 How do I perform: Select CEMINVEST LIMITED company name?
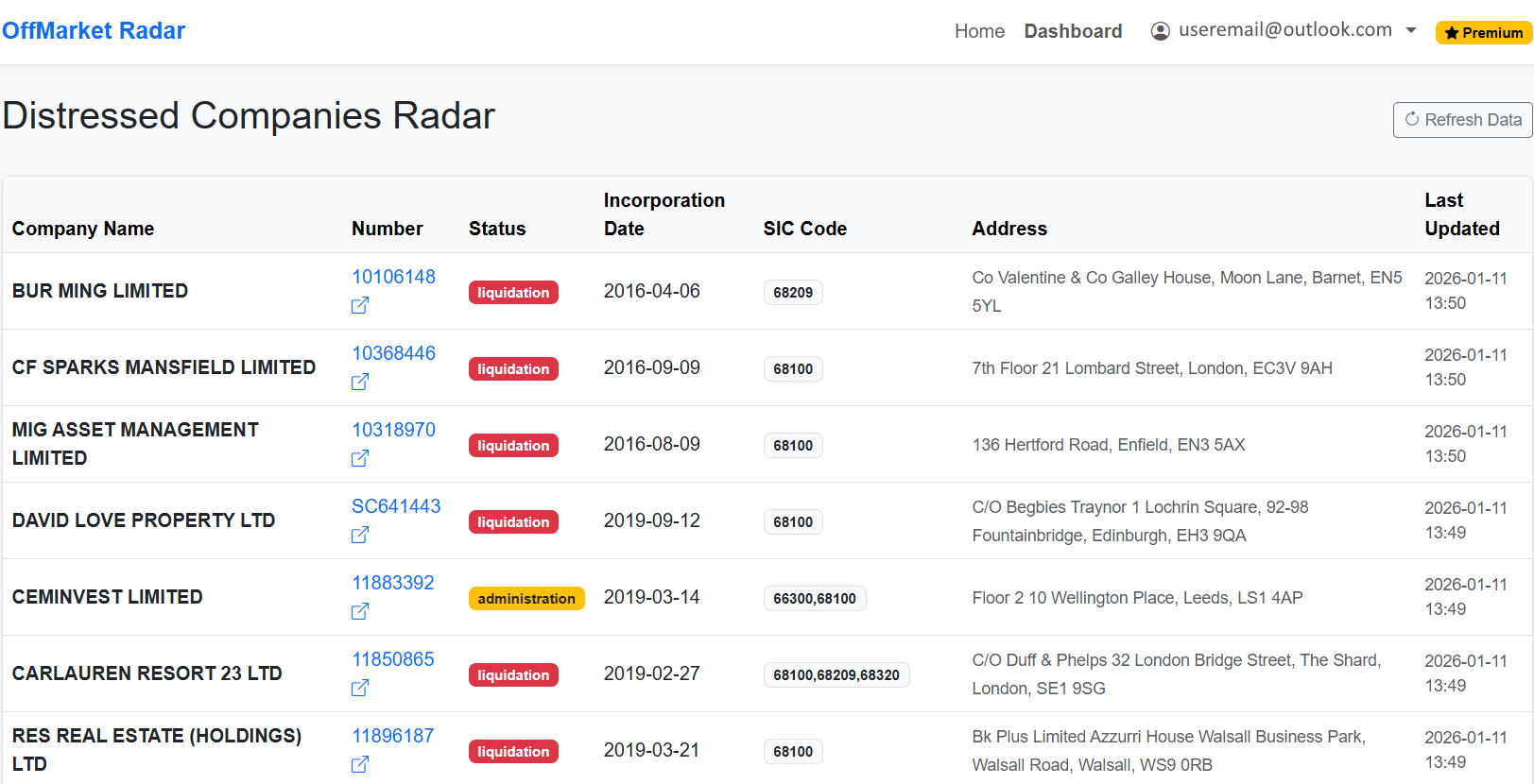108,597
